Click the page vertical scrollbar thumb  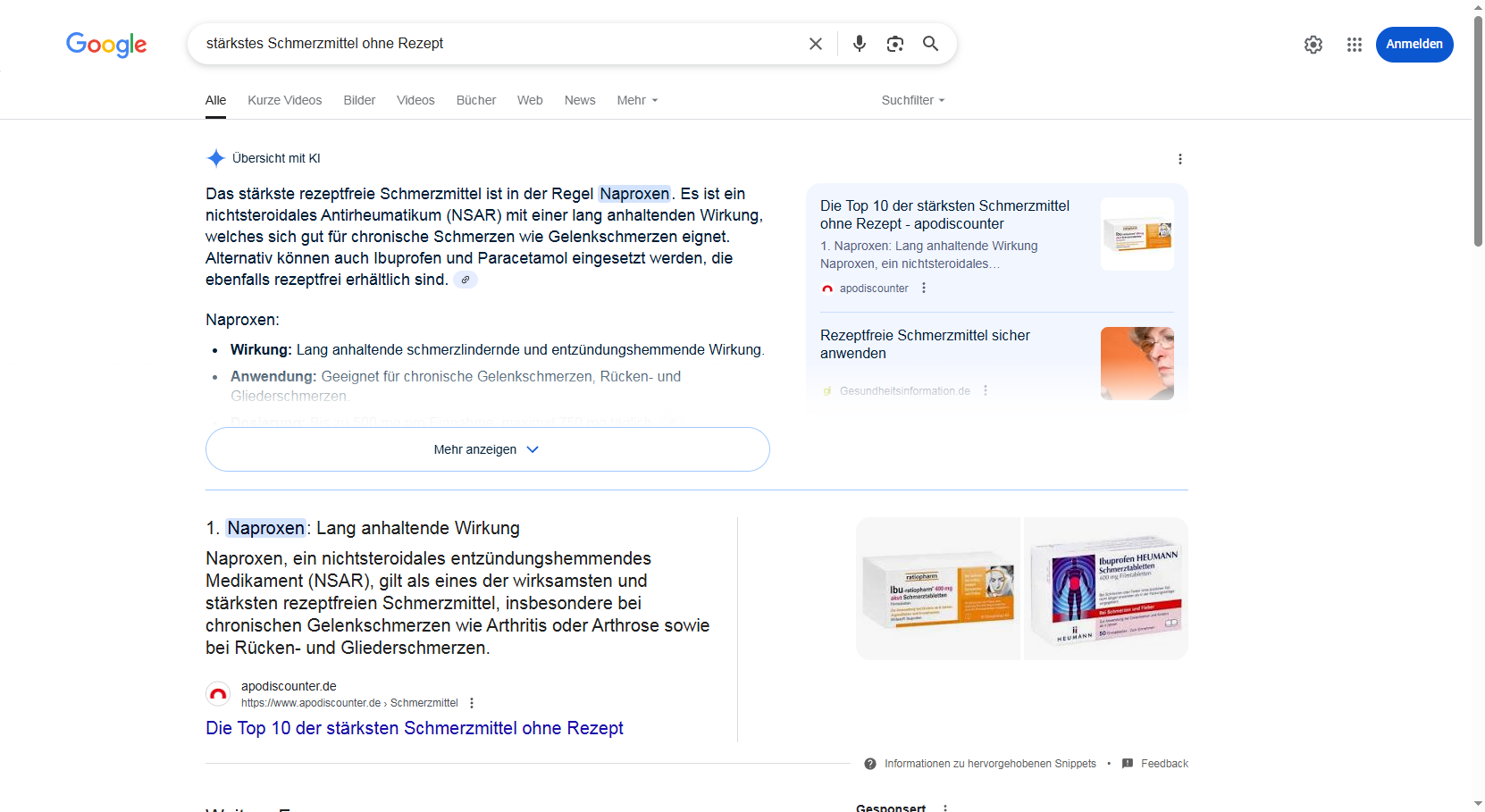(x=1478, y=130)
